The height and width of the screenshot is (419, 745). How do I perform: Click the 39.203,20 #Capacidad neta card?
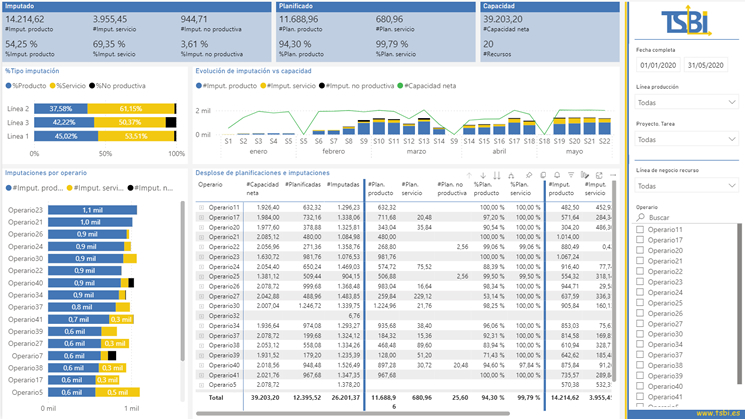coord(506,23)
